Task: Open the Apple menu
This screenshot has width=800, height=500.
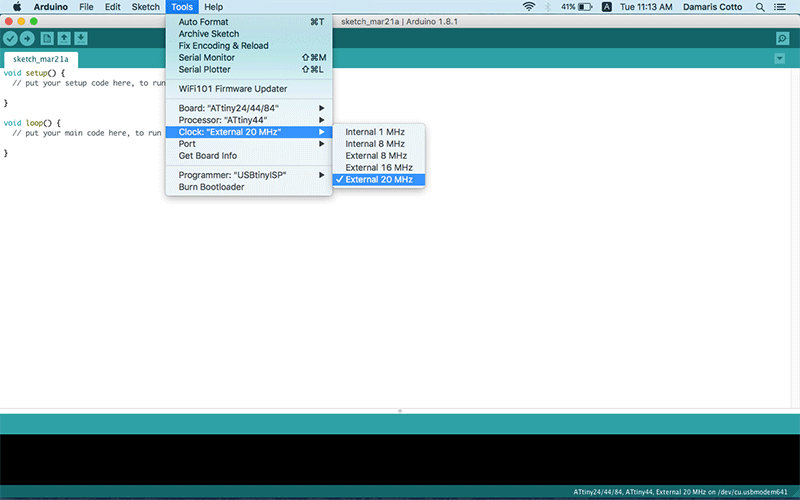Action: [17, 7]
